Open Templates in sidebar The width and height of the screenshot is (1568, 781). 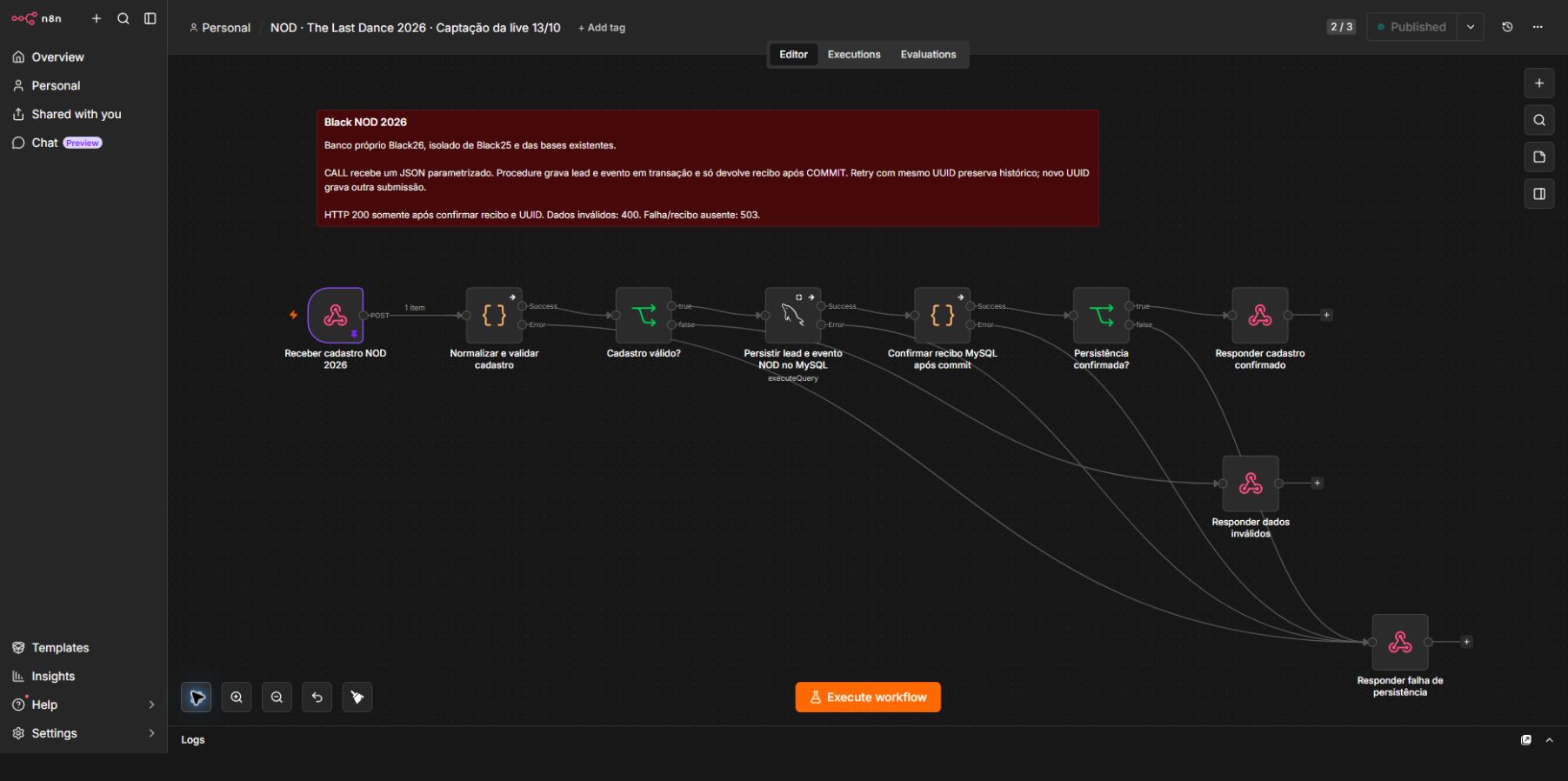coord(83,648)
